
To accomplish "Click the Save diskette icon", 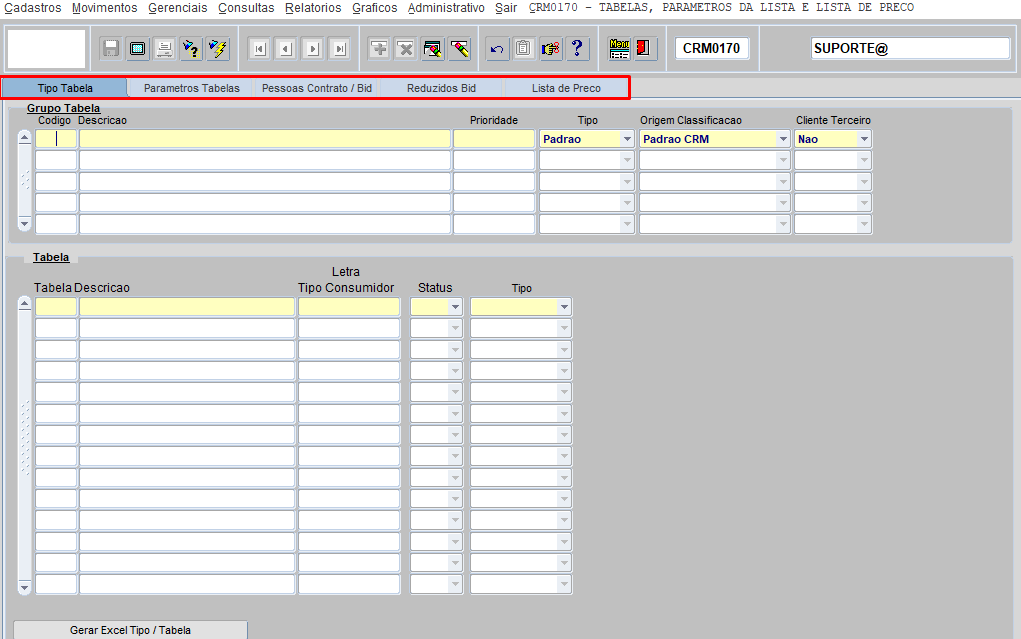I will 111,49.
